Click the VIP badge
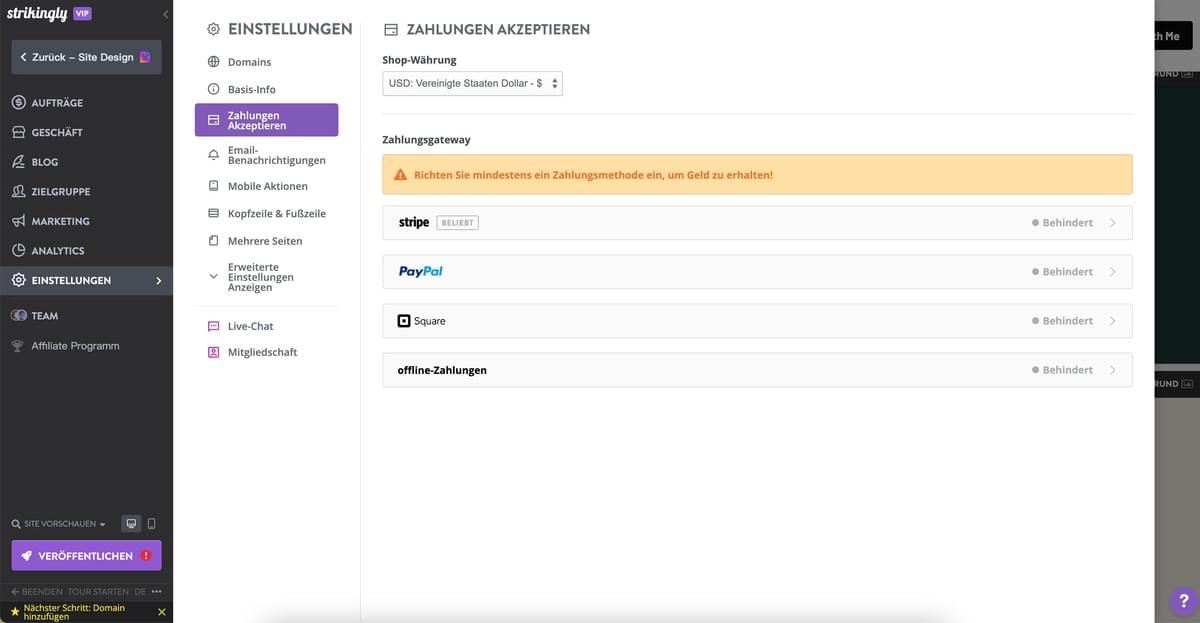The image size is (1200, 623). pyautogui.click(x=83, y=13)
